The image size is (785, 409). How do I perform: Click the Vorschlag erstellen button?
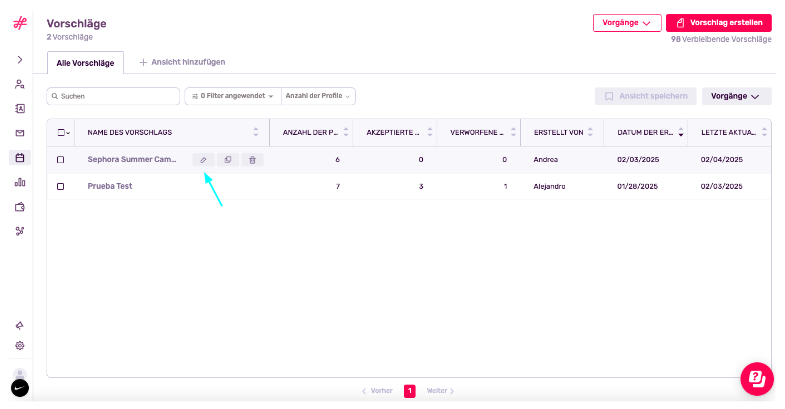[718, 23]
